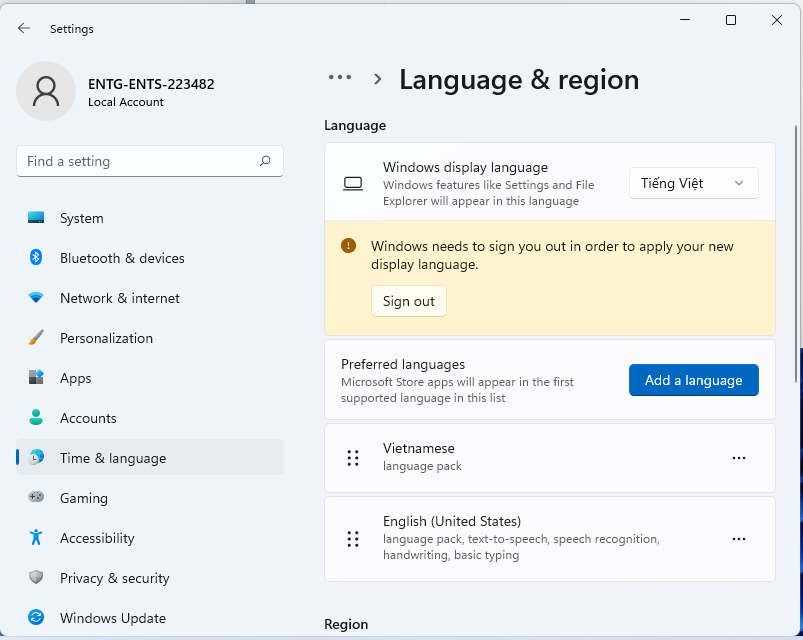Screen dimensions: 803x640
Task: Click the Apps icon in sidebar
Action: click(36, 377)
